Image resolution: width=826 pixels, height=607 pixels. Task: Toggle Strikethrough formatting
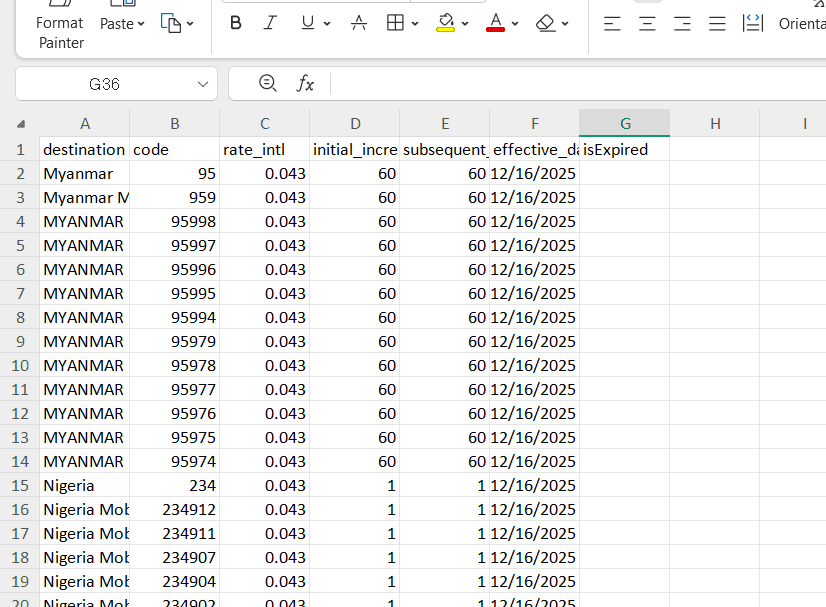pos(359,23)
